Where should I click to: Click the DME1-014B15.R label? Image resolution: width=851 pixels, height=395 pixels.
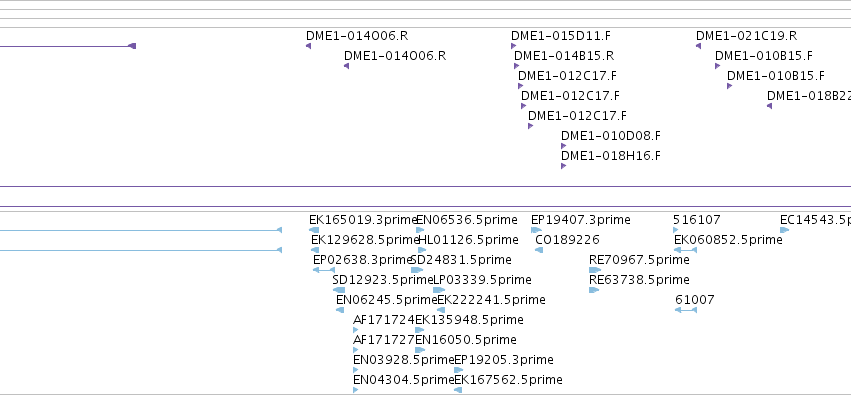pyautogui.click(x=564, y=56)
